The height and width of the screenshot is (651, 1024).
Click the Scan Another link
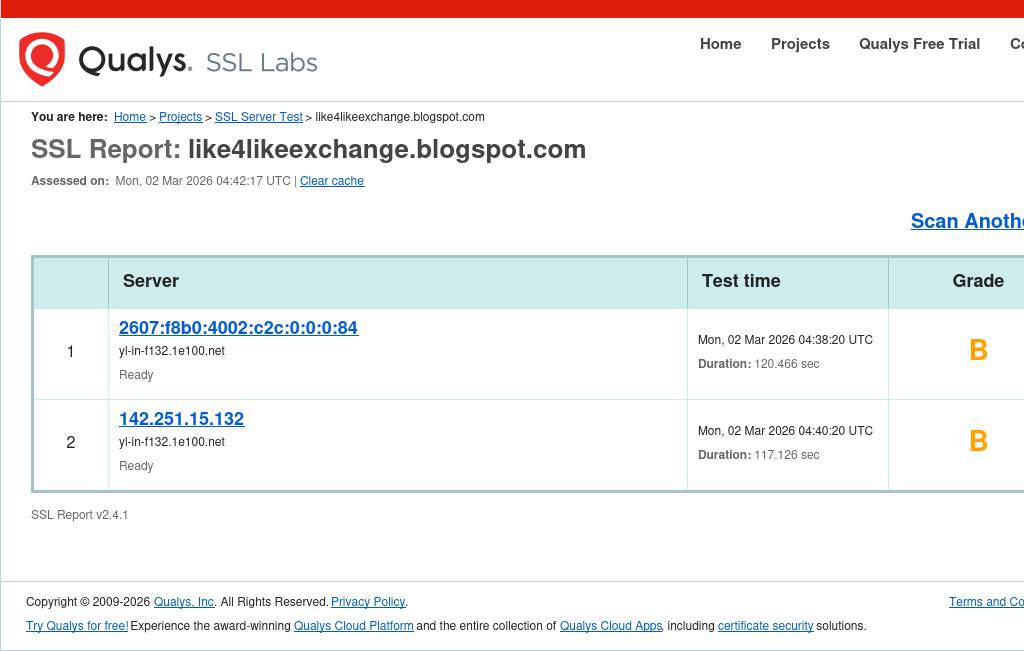click(x=966, y=221)
